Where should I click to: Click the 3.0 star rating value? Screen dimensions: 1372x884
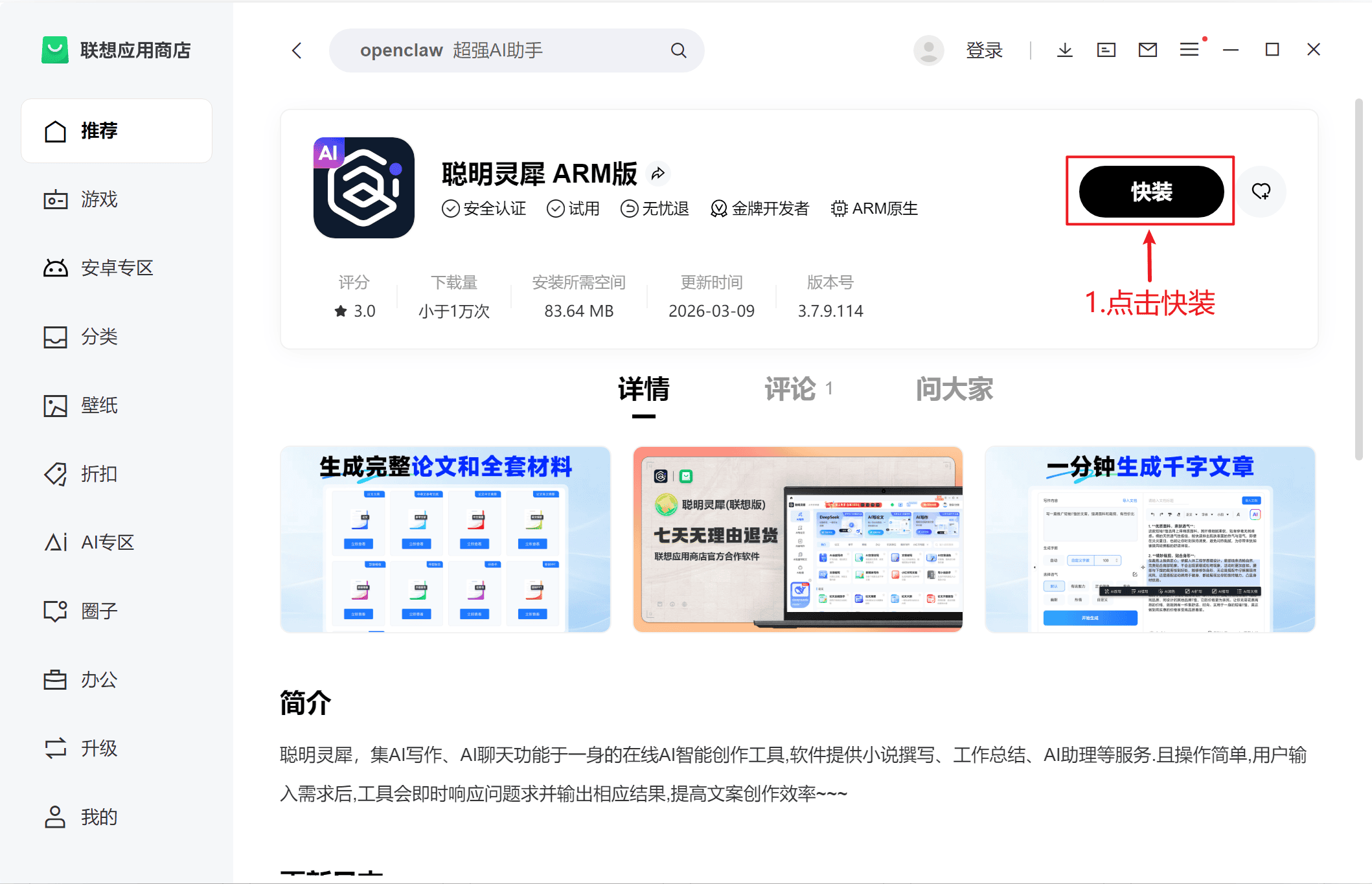355,311
